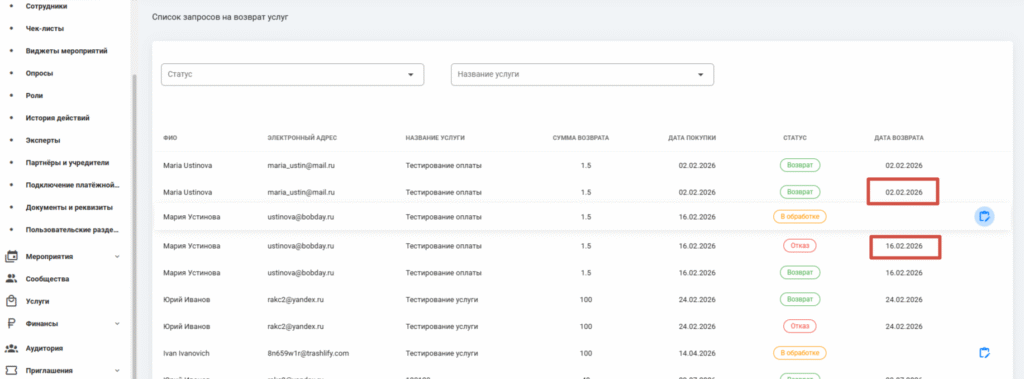Screen dimensions: 1024x379
Task: Open Подключение платёжной... item
Action: click(x=72, y=185)
